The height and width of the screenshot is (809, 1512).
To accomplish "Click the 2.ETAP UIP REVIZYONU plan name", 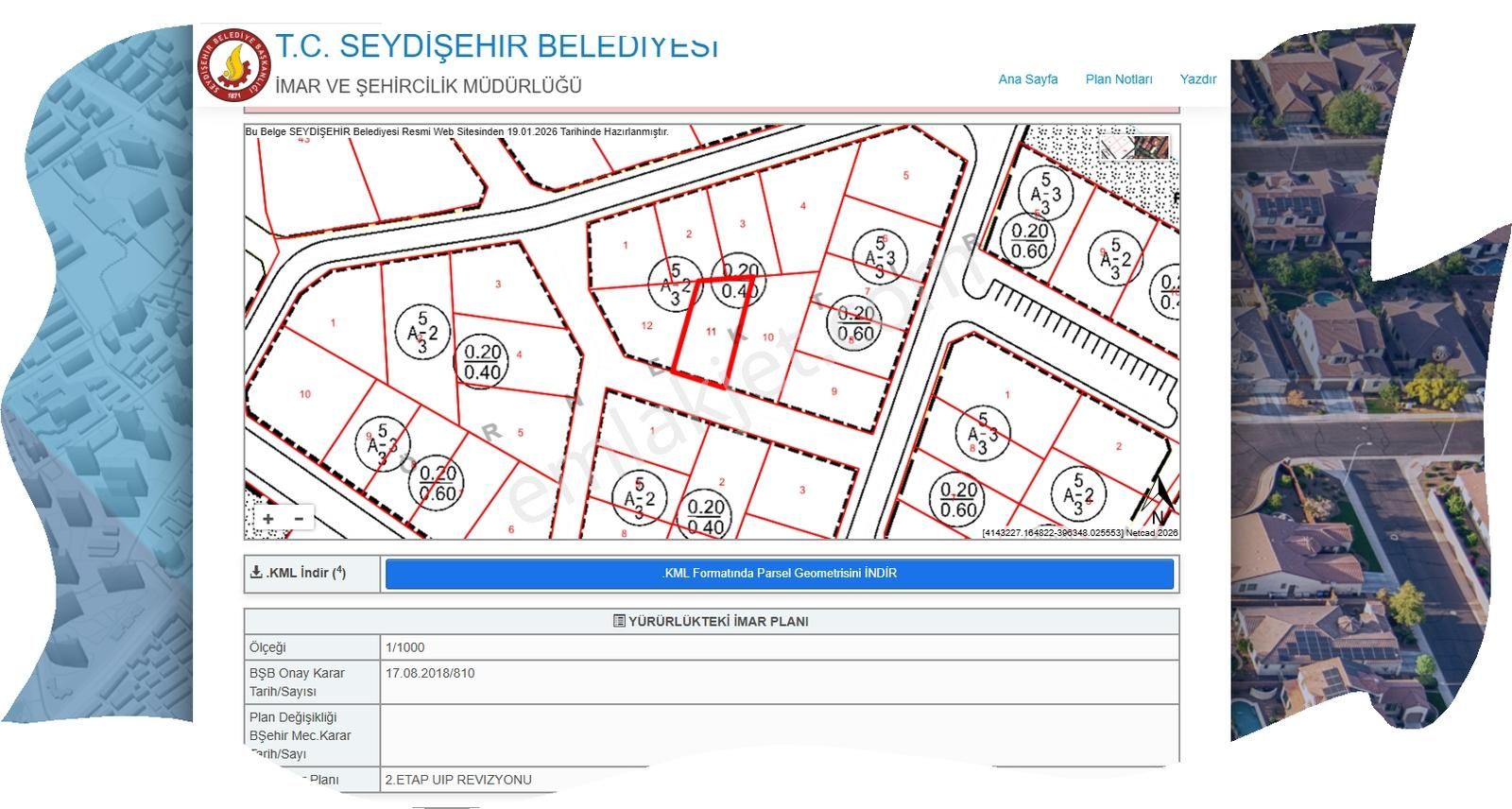I will [458, 780].
